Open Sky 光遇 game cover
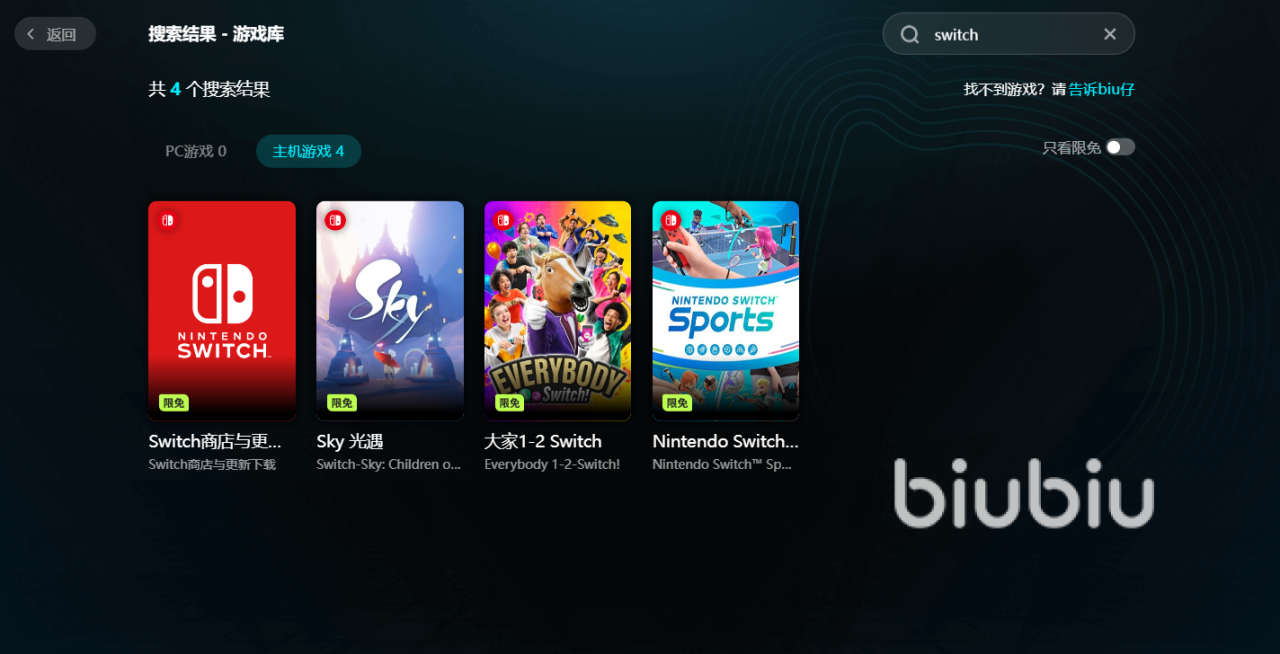 [390, 311]
